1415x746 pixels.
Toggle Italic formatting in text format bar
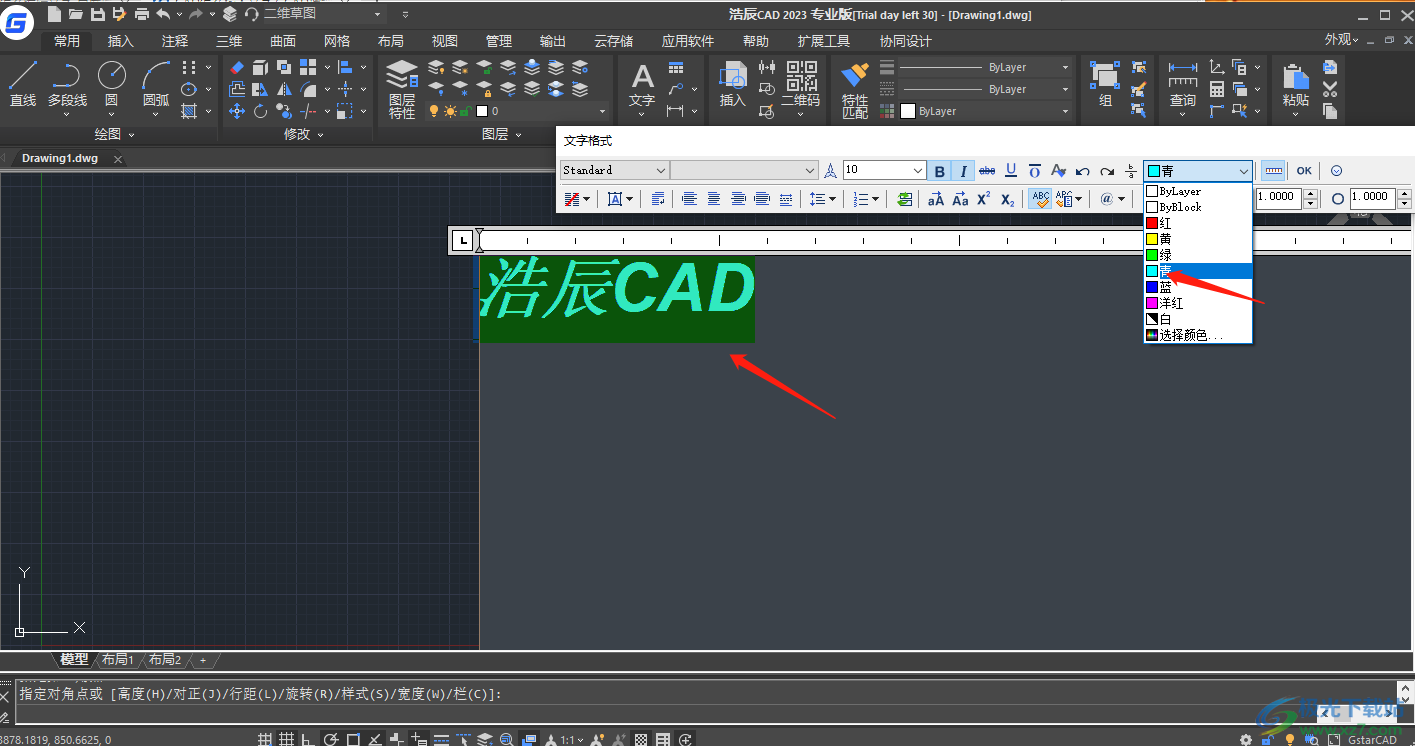pos(963,171)
